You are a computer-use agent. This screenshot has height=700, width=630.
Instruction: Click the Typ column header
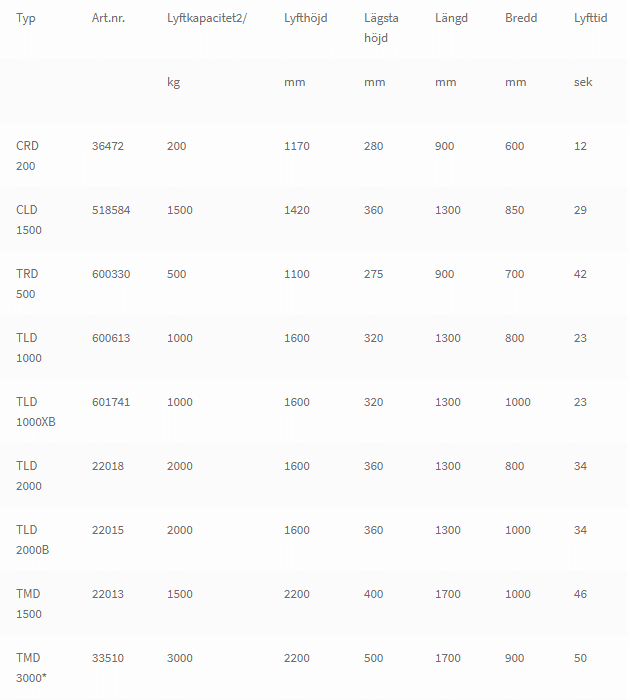(x=26, y=18)
